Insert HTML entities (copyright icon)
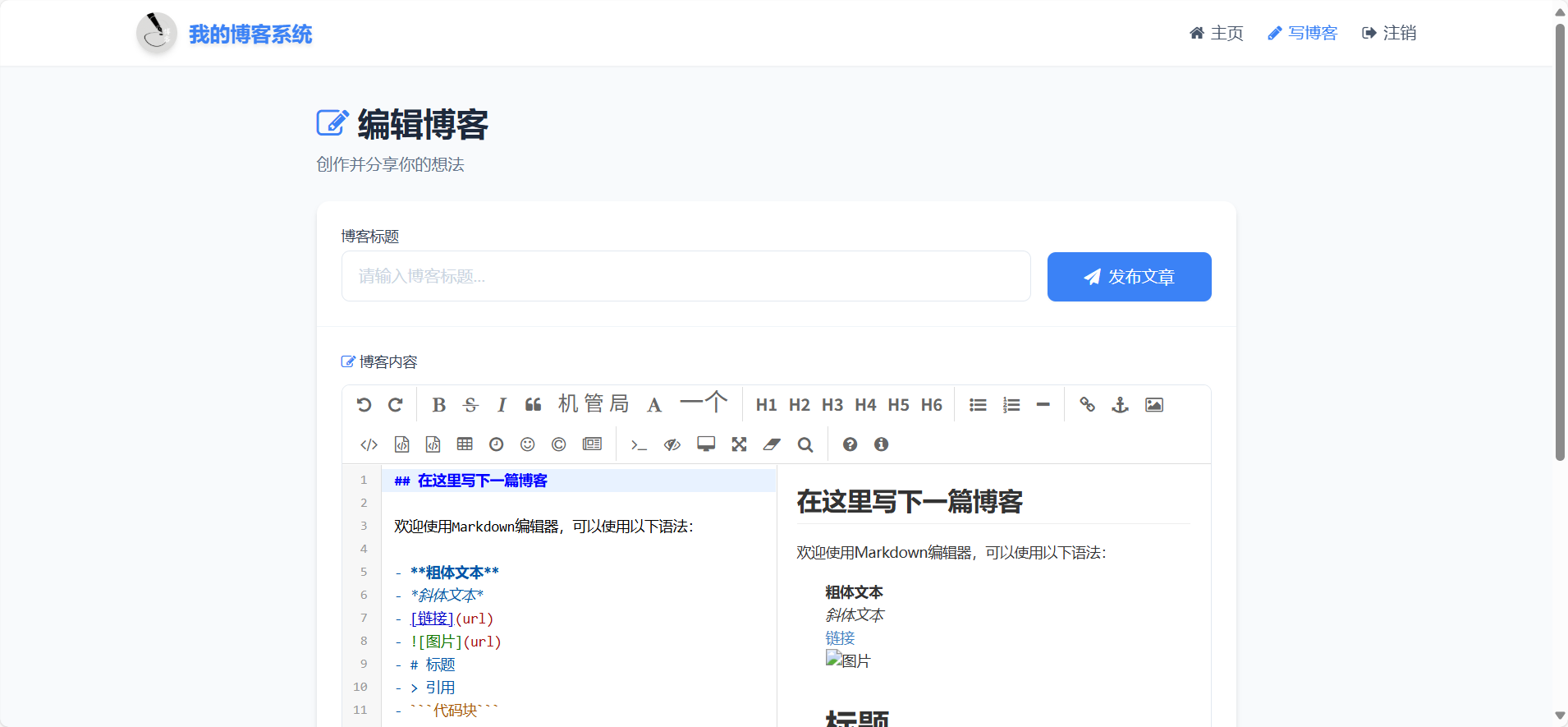1568x727 pixels. (x=558, y=444)
